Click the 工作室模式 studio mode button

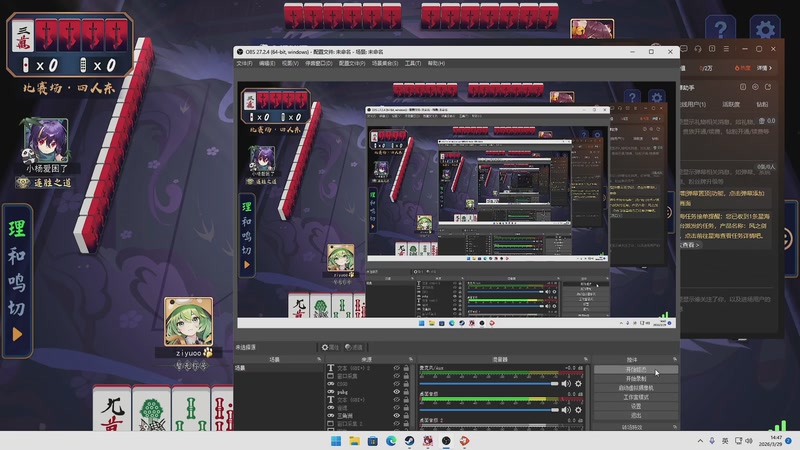636,397
